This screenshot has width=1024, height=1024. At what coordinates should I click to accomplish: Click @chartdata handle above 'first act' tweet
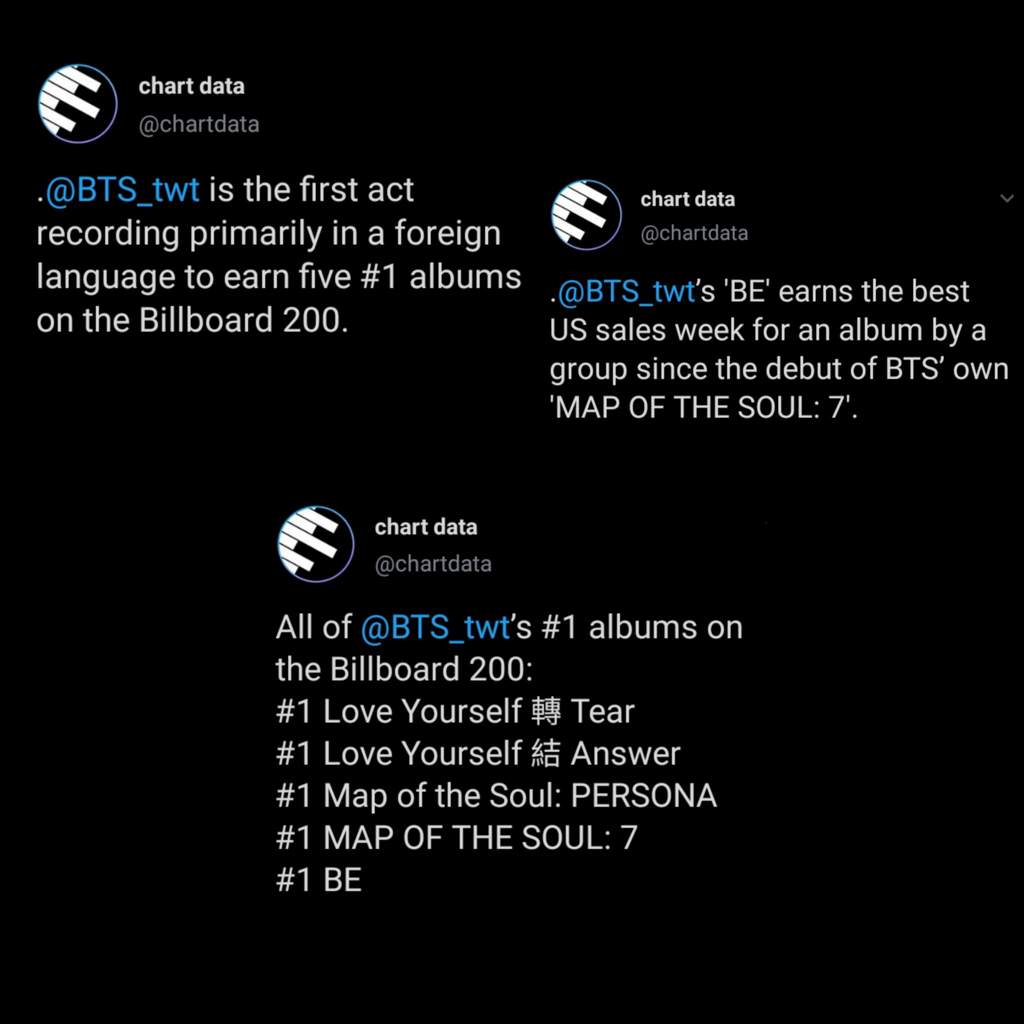(199, 124)
